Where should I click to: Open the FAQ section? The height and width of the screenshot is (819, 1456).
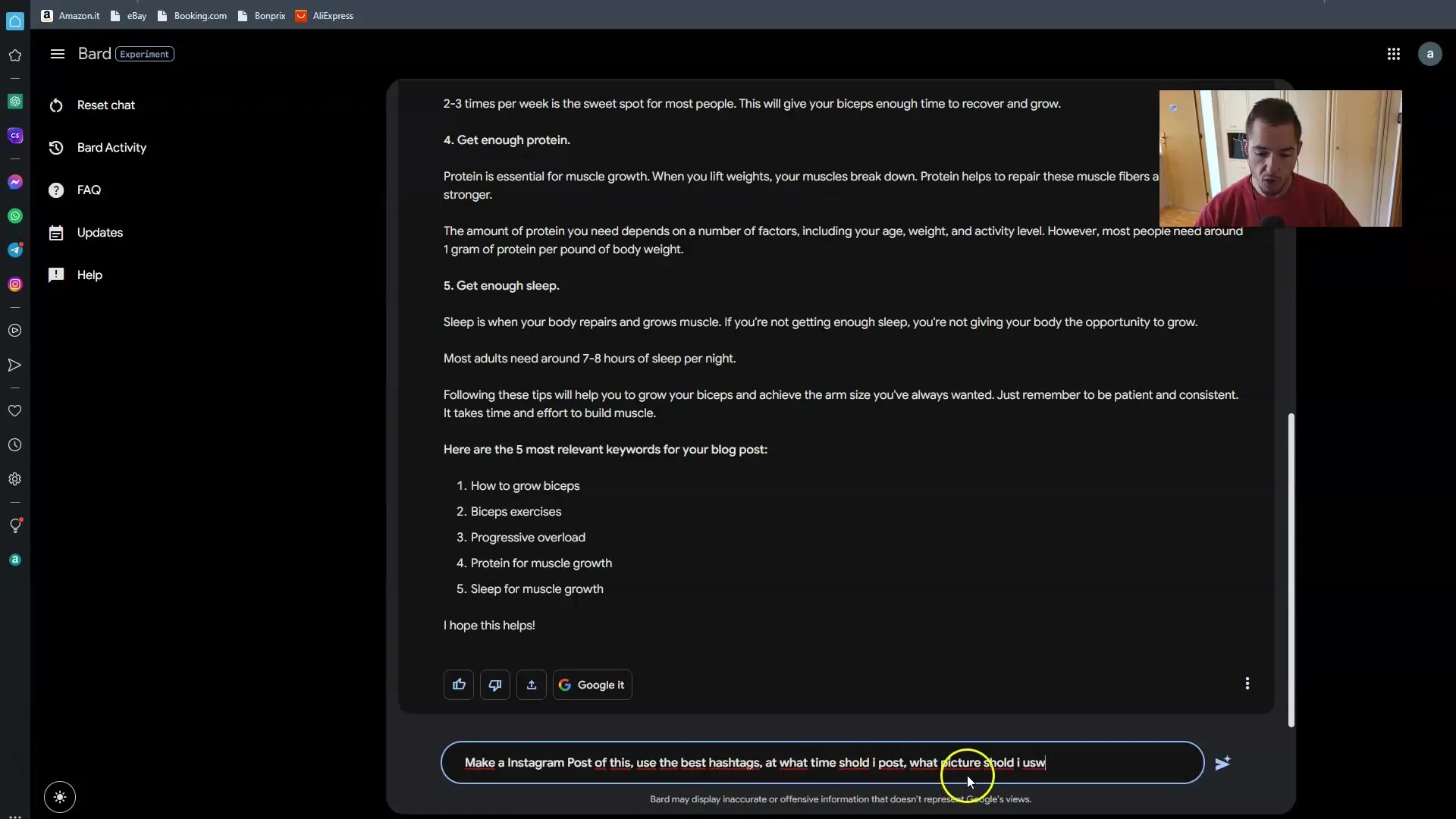88,189
